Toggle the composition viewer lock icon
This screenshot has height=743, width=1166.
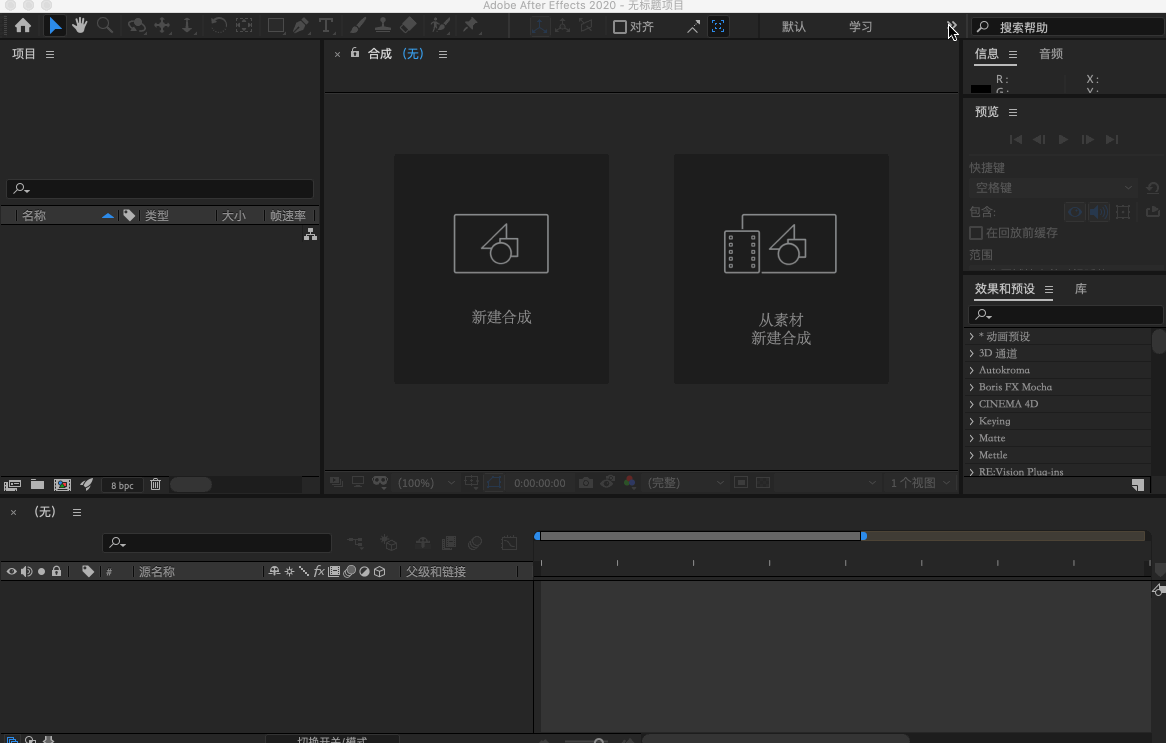(x=355, y=53)
